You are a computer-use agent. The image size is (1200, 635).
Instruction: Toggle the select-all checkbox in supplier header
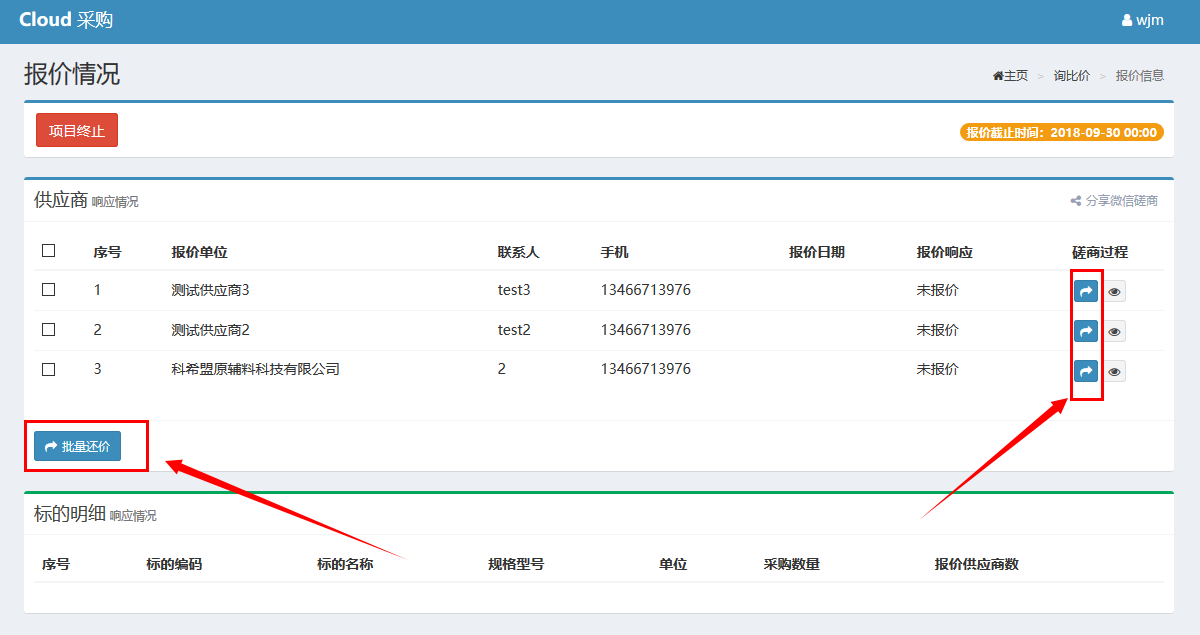[48, 251]
